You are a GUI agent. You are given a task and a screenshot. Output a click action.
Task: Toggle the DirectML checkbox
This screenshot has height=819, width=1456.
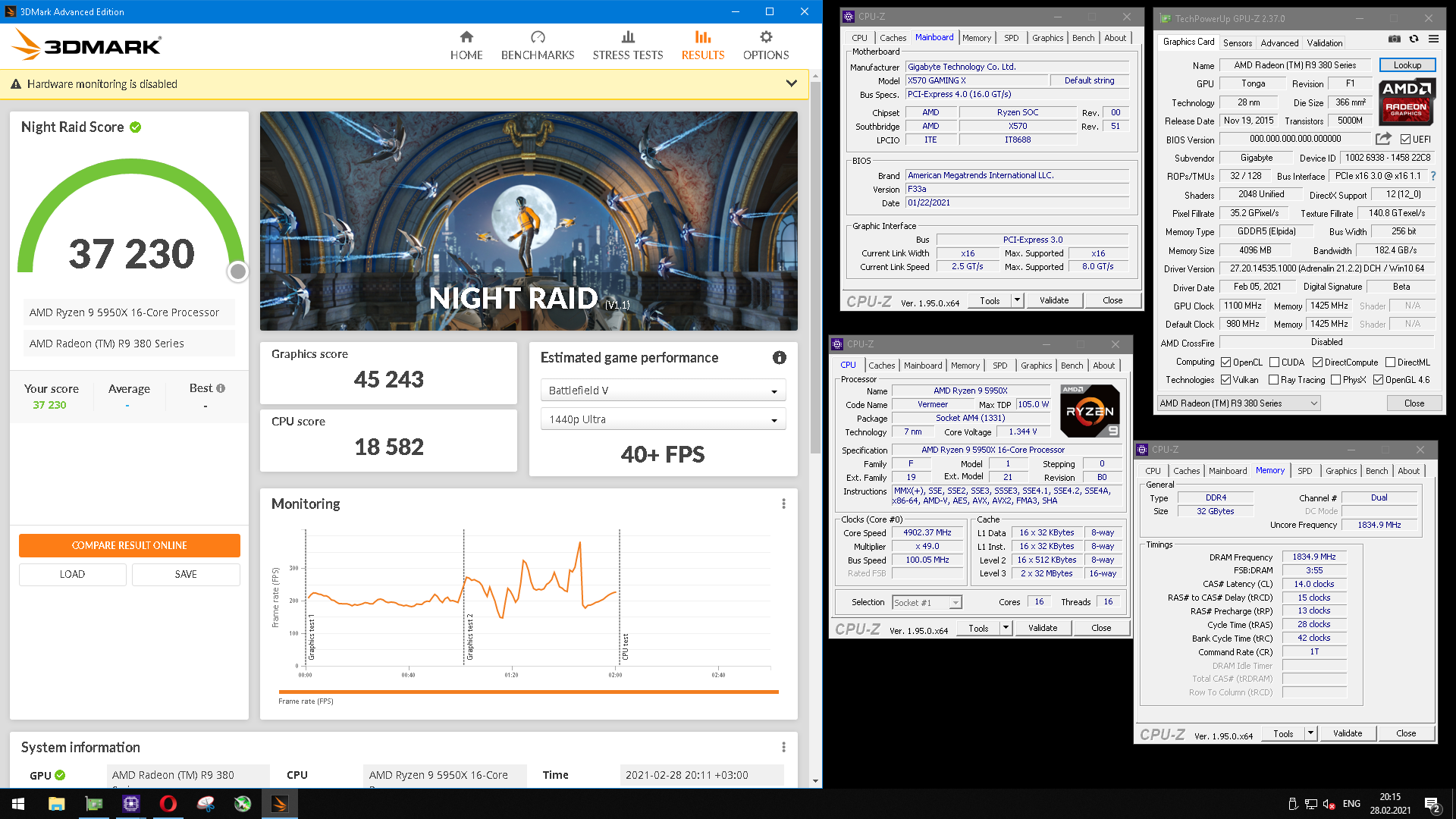(1390, 362)
